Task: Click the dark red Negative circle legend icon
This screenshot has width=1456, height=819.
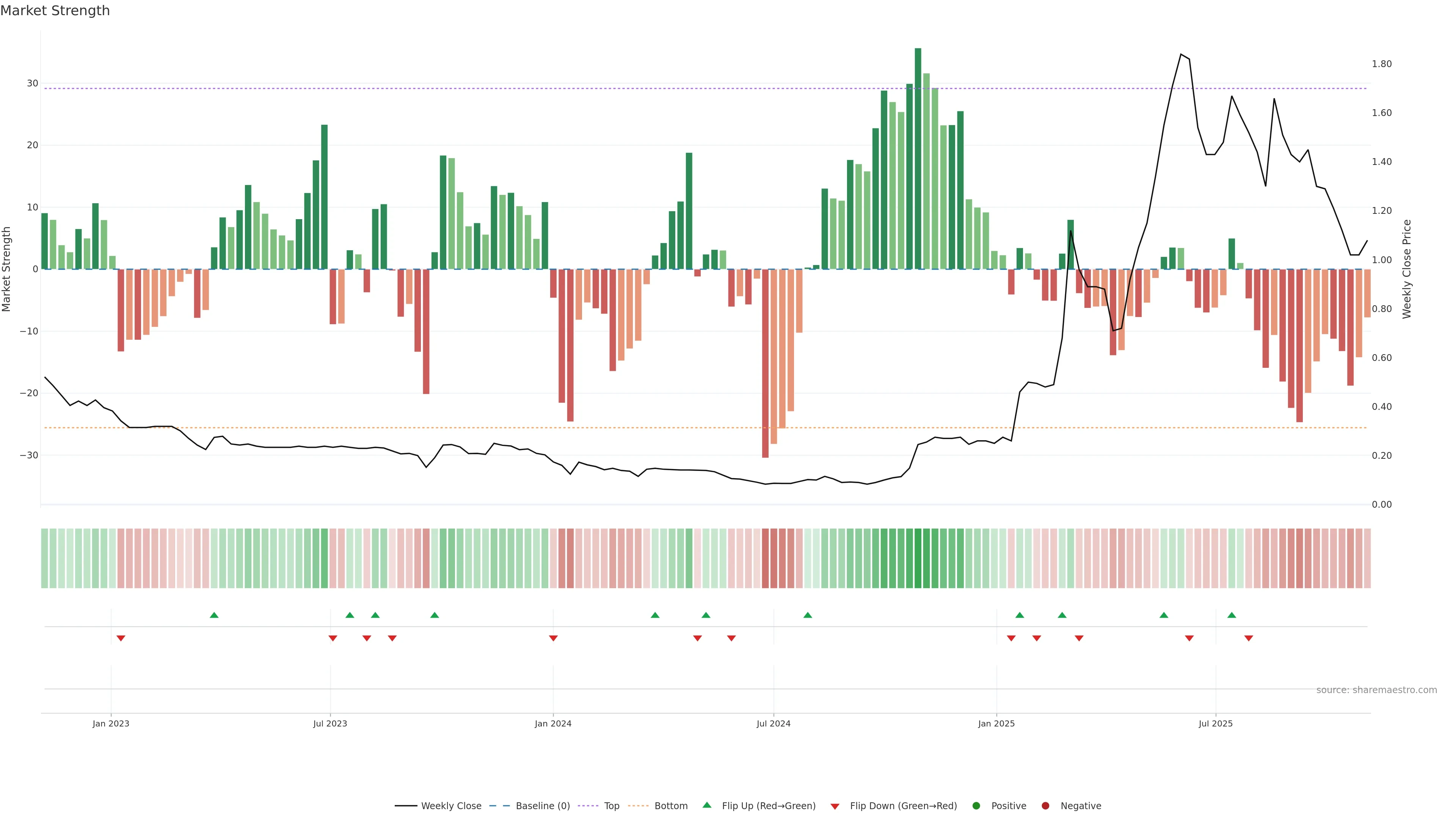Action: 1045,806
